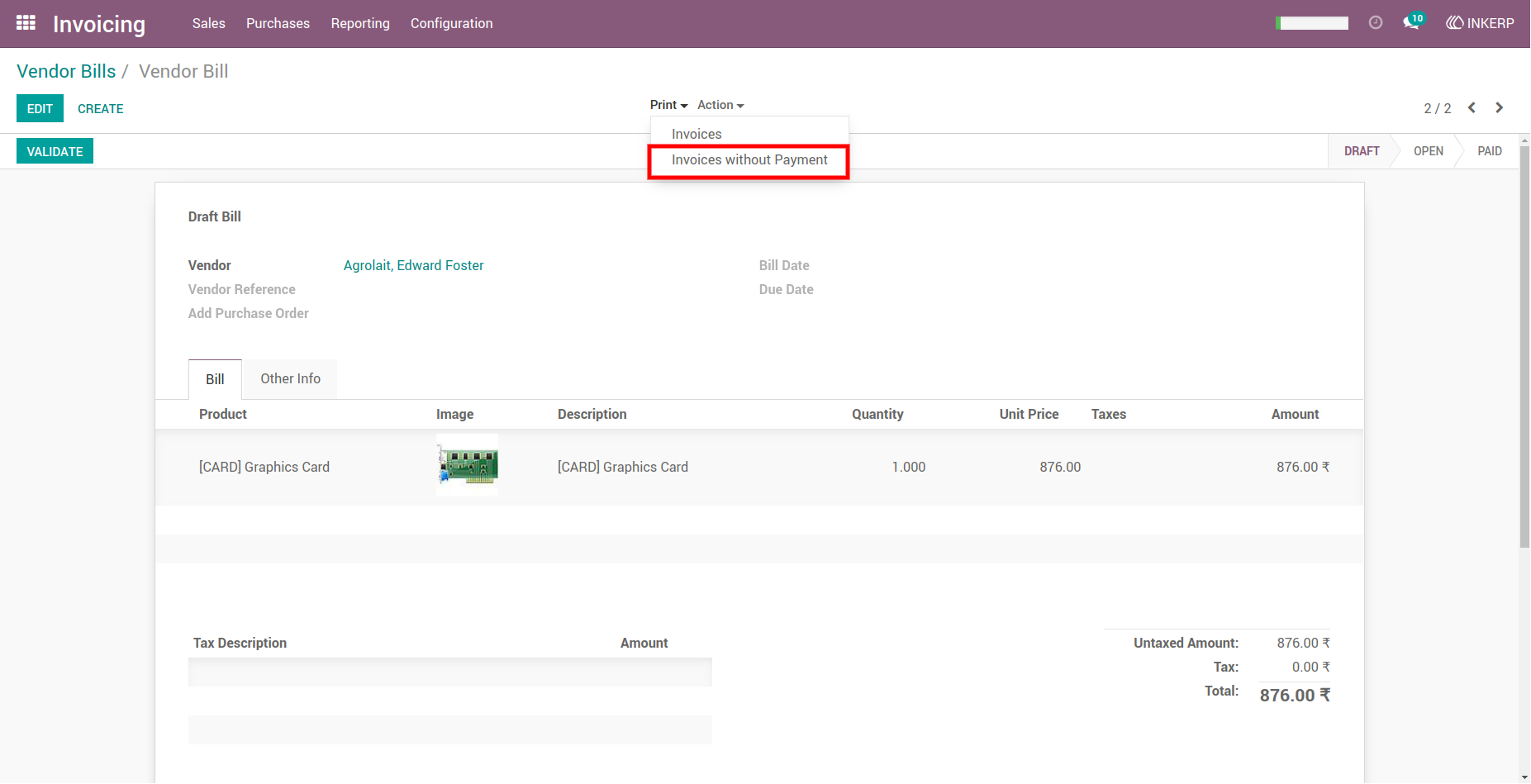The height and width of the screenshot is (784, 1531).
Task: Choose Invoices without Payment option
Action: coord(749,160)
